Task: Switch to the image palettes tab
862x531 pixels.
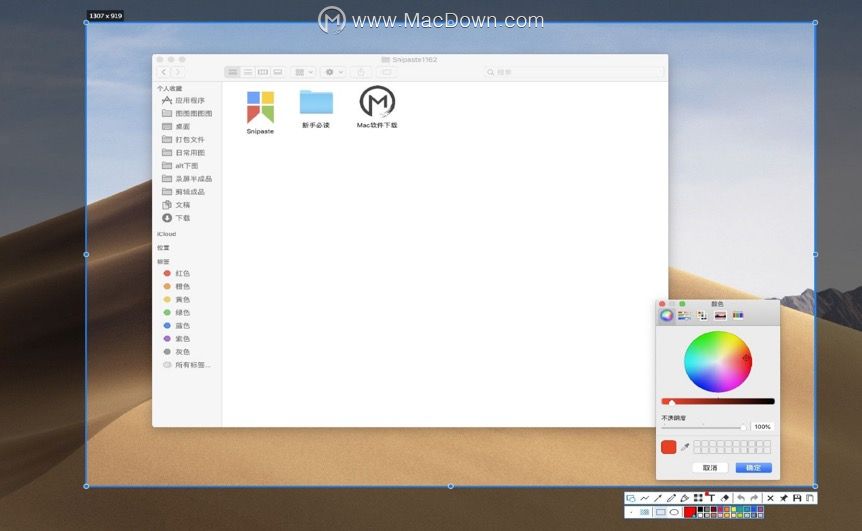Action: coord(720,316)
